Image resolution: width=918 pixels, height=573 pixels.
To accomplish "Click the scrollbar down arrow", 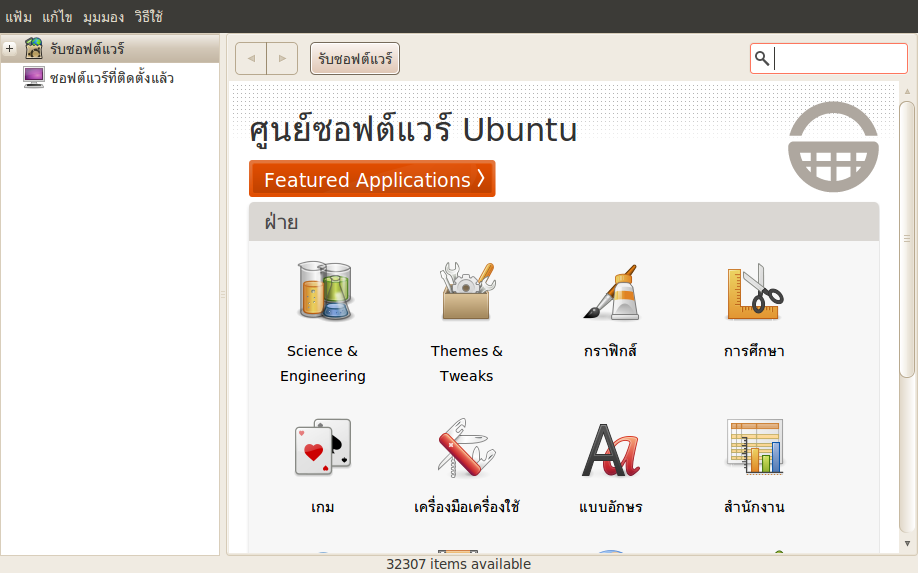I will [x=907, y=544].
